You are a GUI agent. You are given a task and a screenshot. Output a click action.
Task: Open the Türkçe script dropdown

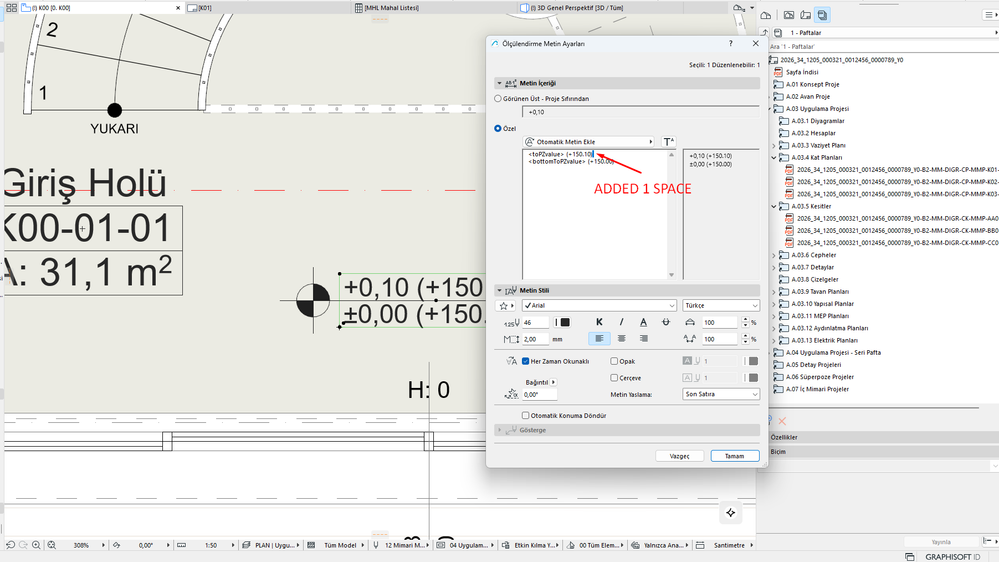tap(721, 306)
